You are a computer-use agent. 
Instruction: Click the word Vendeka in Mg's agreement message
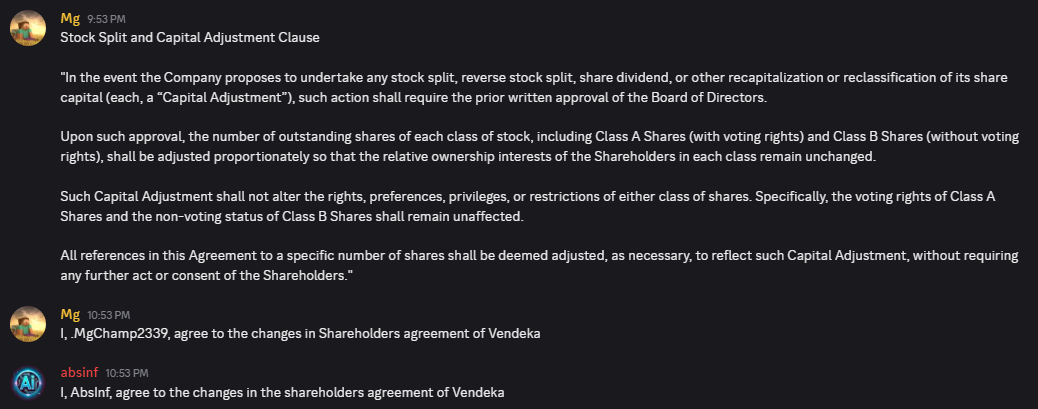[x=514, y=334]
